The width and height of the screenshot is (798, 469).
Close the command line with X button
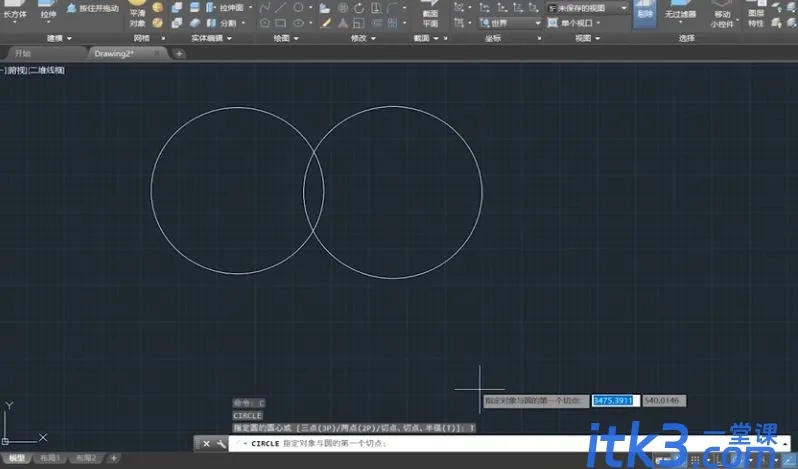(206, 444)
